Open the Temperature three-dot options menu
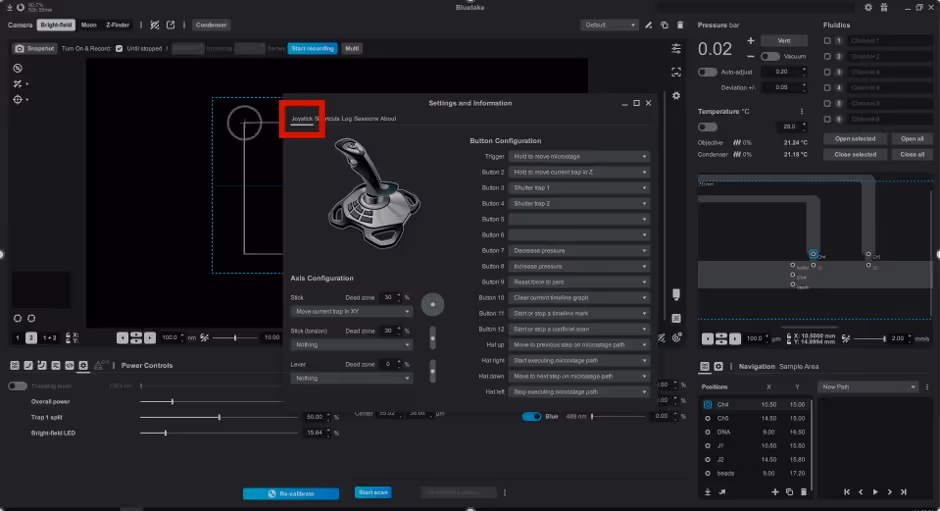 (802, 112)
